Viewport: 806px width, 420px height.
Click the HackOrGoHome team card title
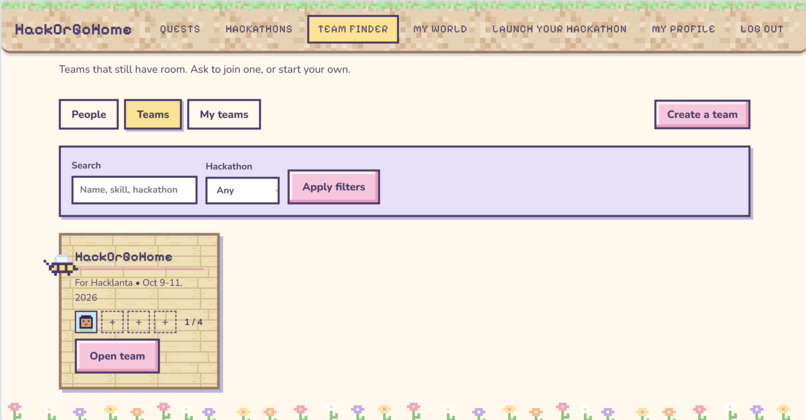[123, 257]
